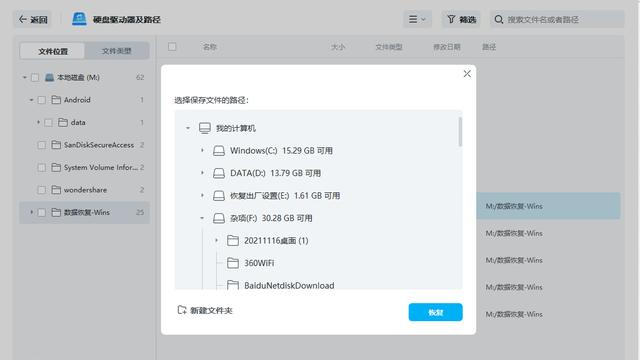
Task: Expand the DATA(D:) drive
Action: (202, 173)
